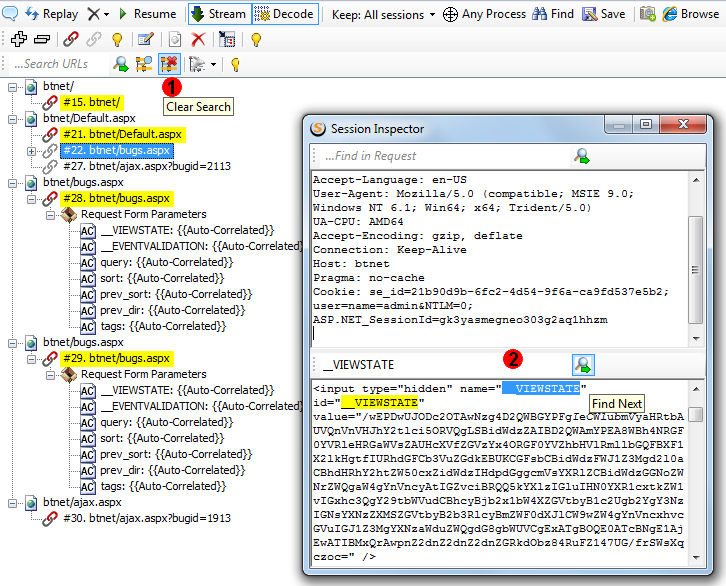Select session #27. btnet/ajax.aspx?bugid=2113
The width and height of the screenshot is (726, 586).
[147, 166]
